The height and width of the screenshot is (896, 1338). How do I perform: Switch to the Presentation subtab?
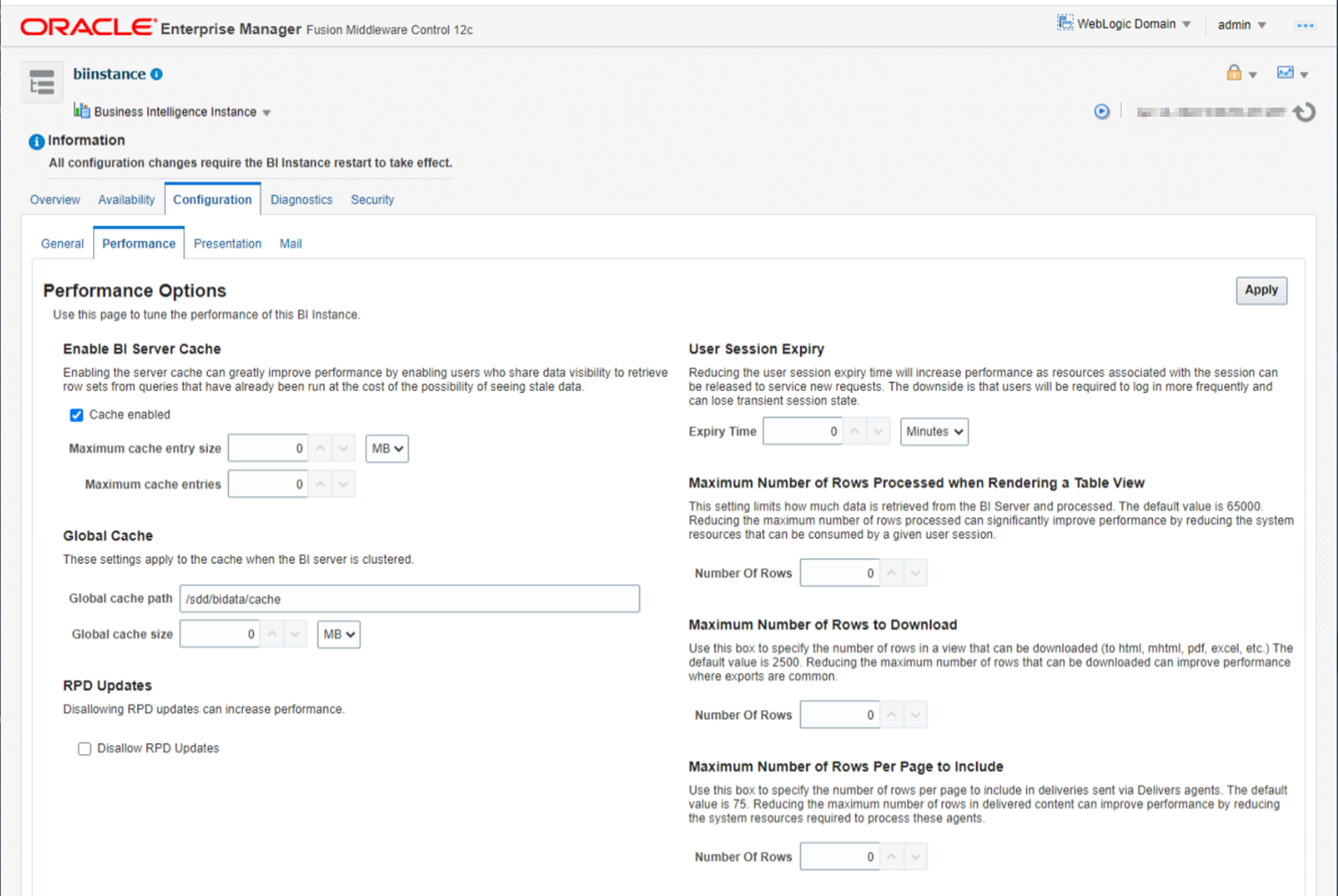[x=227, y=244]
